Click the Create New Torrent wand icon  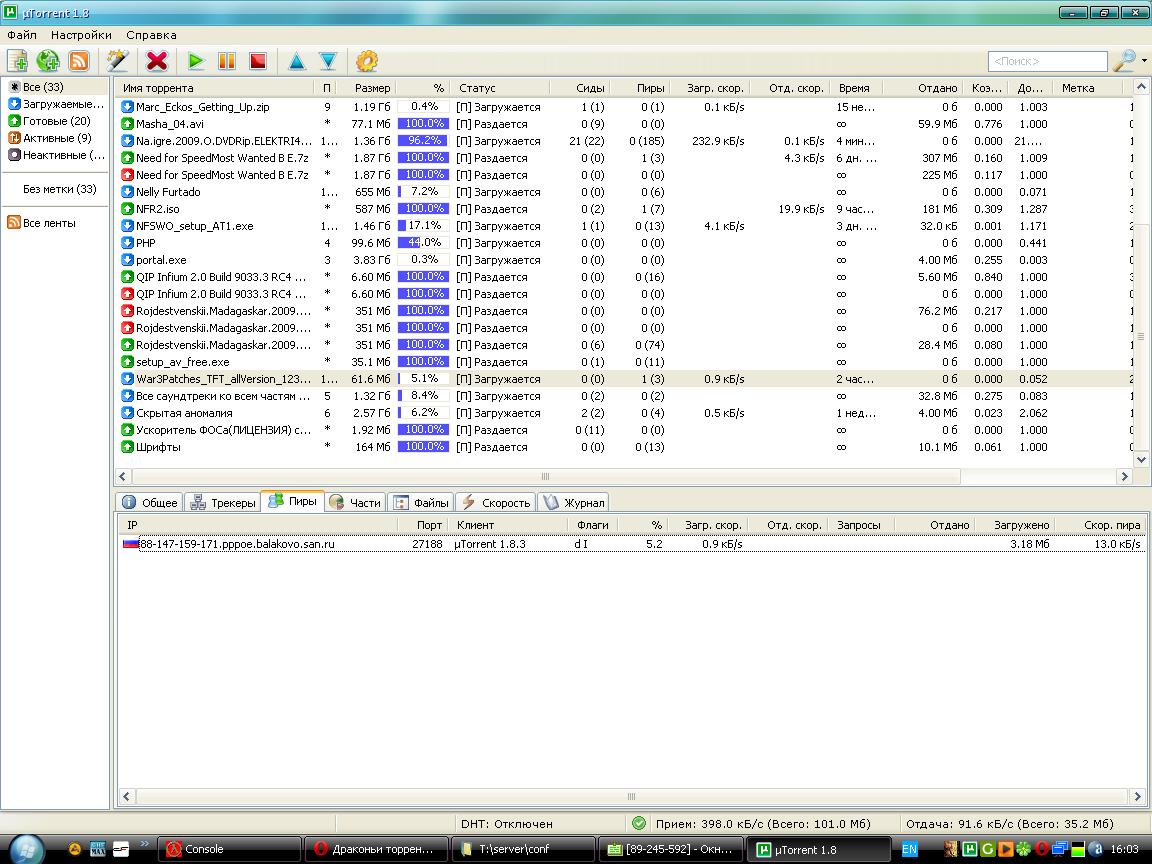tap(118, 61)
